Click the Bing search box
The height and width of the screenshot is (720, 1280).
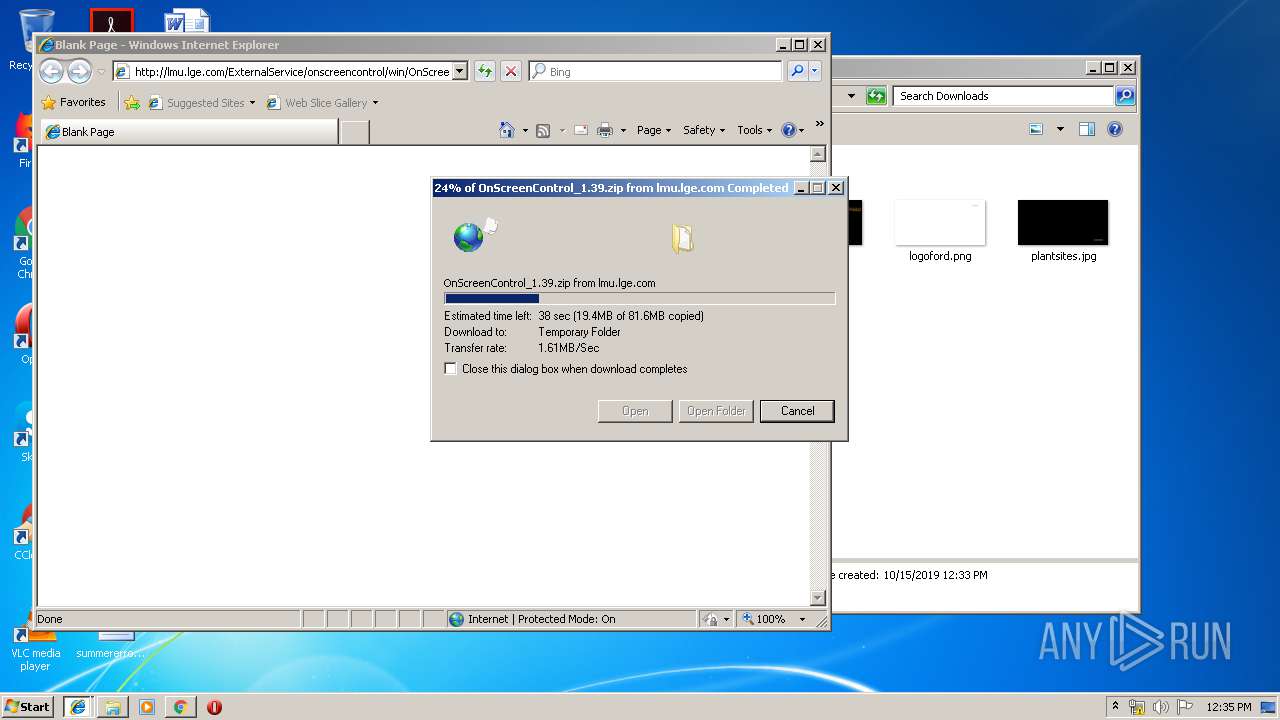655,72
